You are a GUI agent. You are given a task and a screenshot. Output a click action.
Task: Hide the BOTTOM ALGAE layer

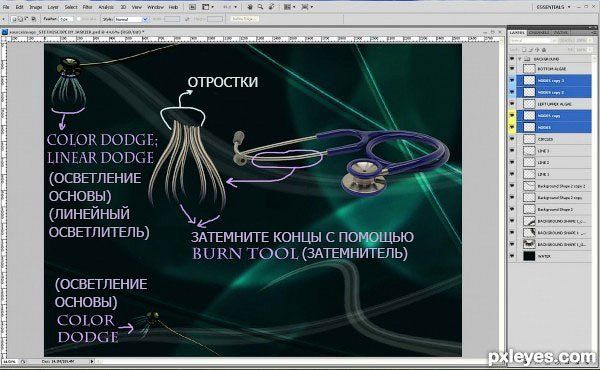pyautogui.click(x=512, y=68)
